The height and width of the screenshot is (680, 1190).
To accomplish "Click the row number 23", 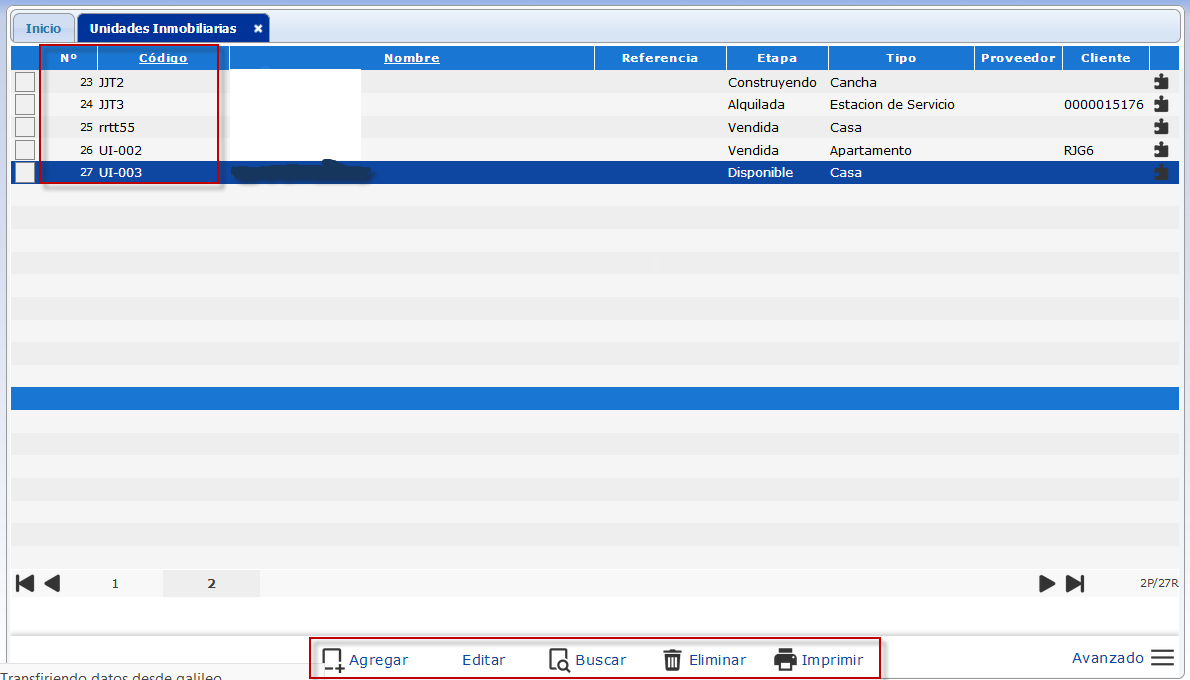I will [87, 82].
